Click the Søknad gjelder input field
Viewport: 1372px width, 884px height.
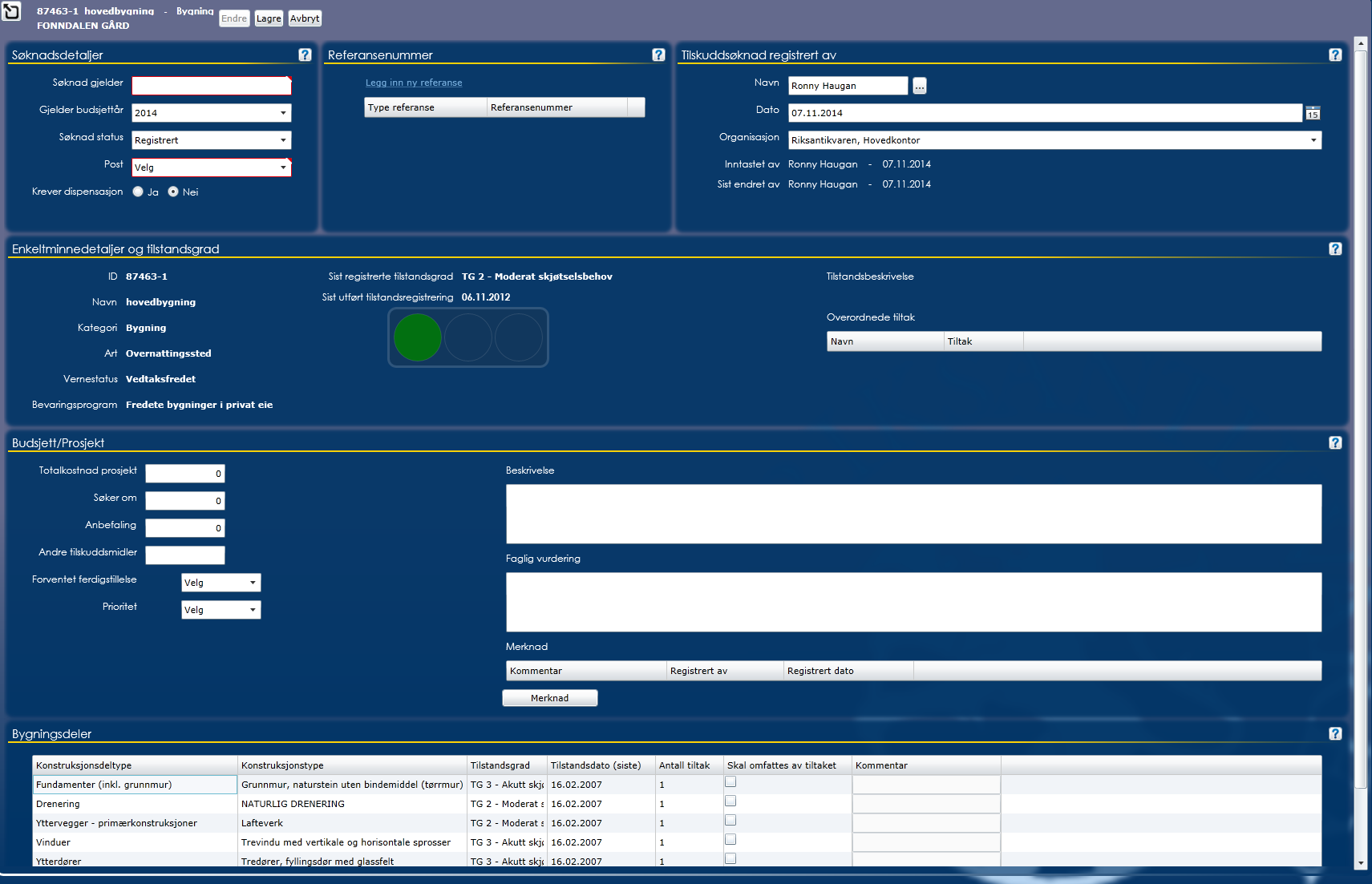tap(212, 86)
